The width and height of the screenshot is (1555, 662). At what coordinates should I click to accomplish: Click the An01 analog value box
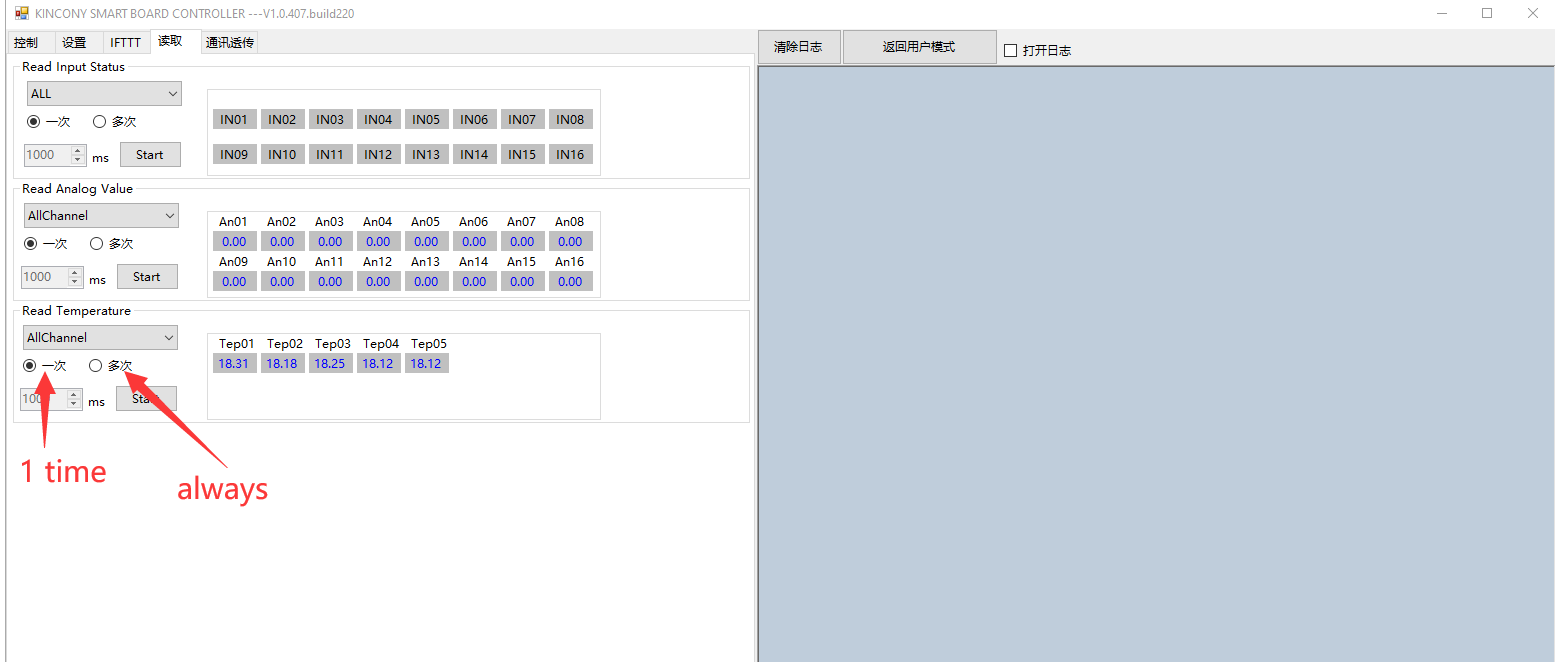coord(233,241)
